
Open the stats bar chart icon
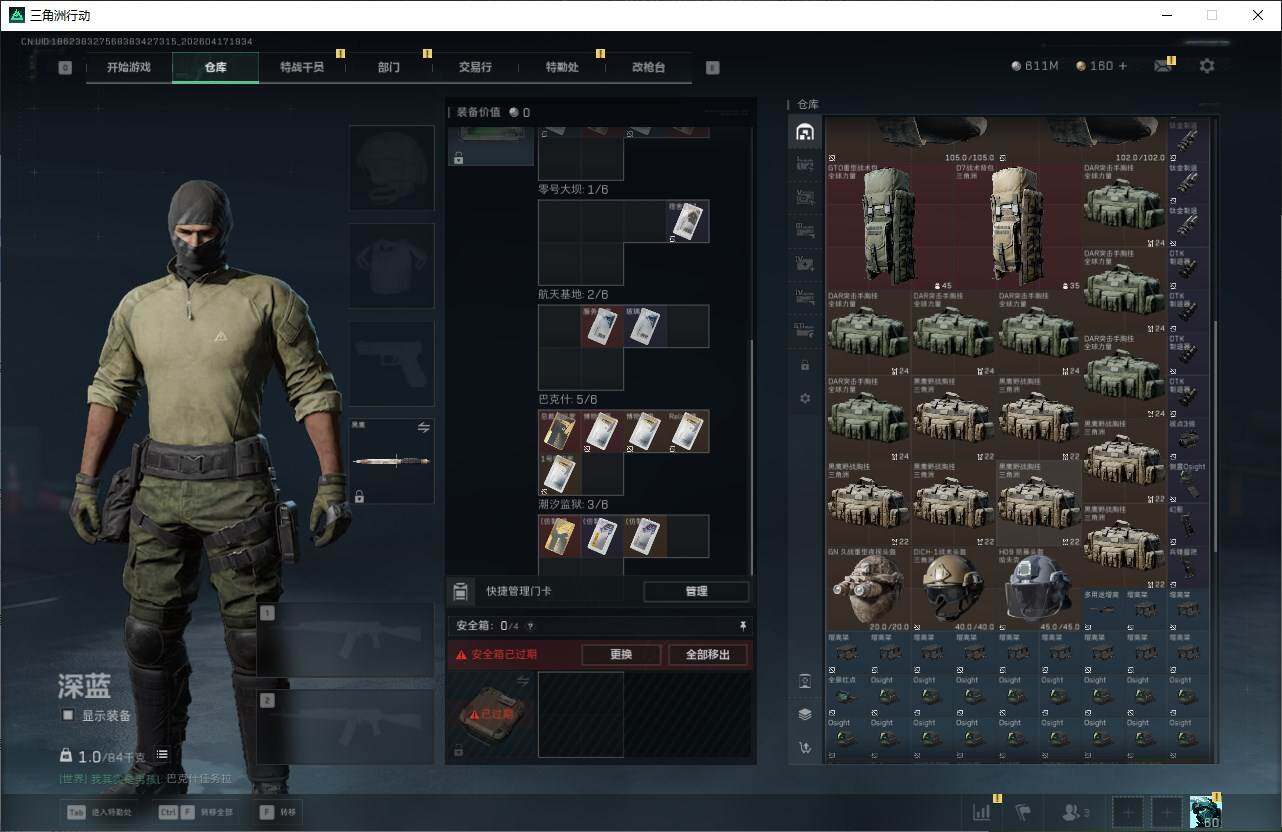point(982,812)
